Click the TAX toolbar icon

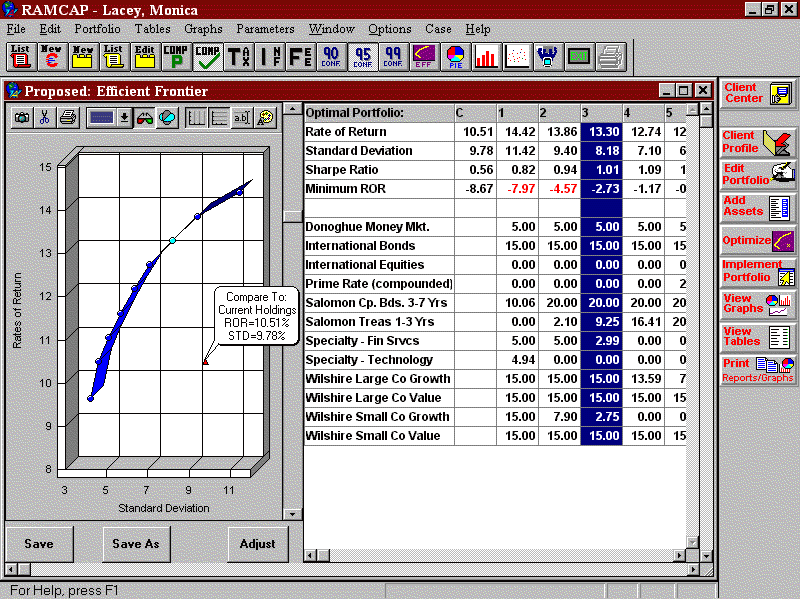coord(238,56)
